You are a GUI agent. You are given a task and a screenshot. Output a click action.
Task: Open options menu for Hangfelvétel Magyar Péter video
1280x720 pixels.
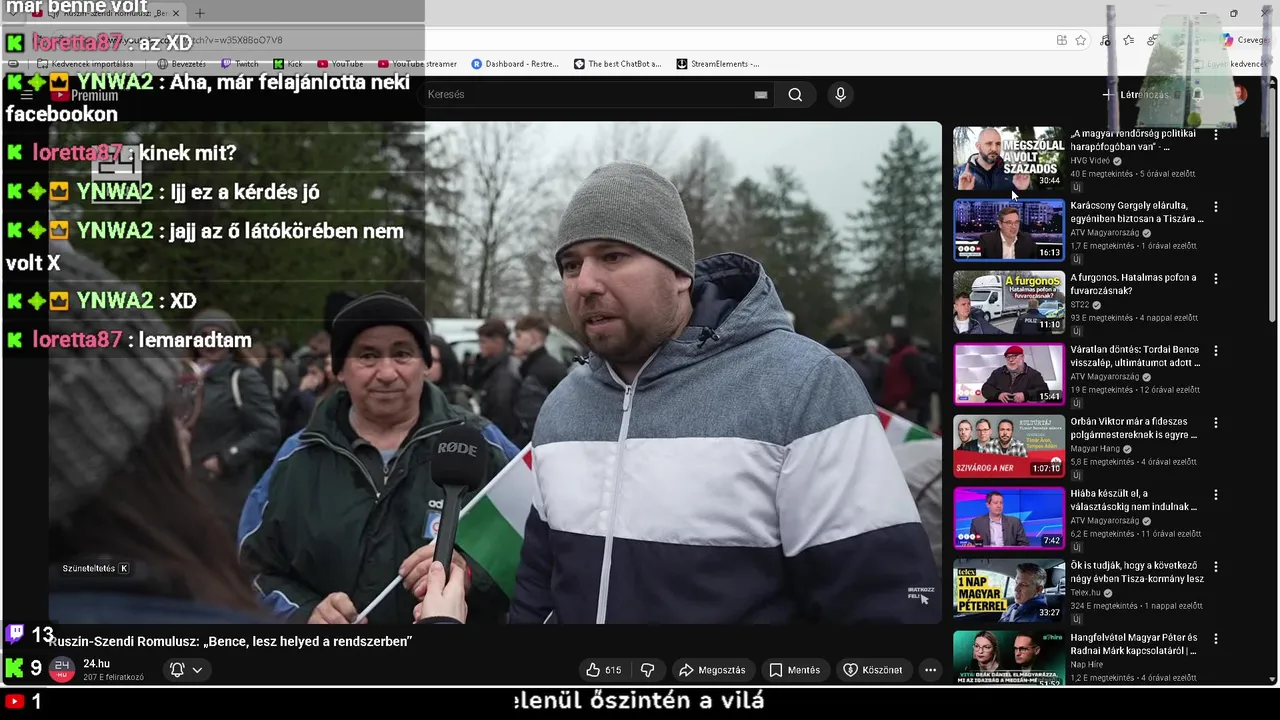[x=1216, y=639]
